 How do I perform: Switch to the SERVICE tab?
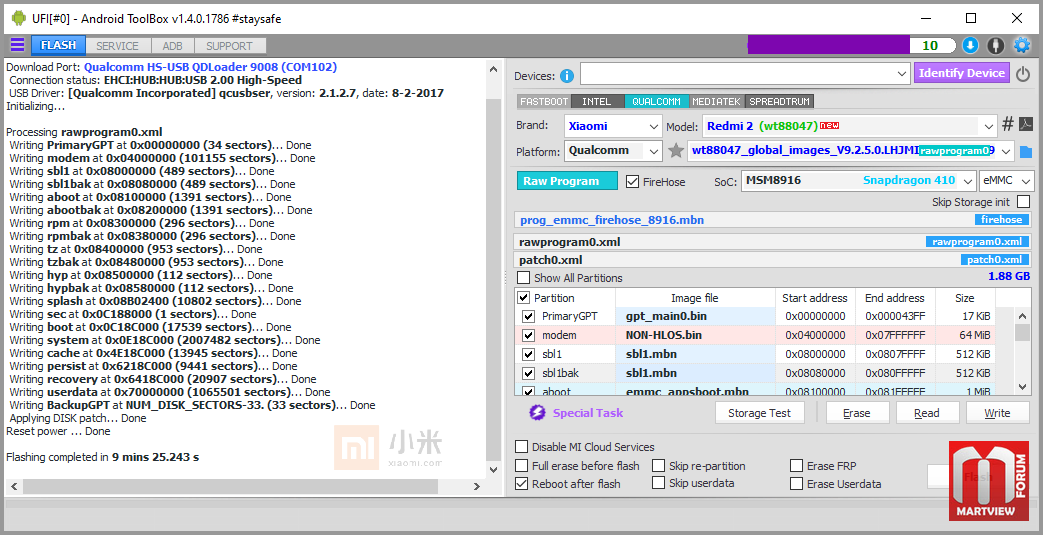[117, 45]
